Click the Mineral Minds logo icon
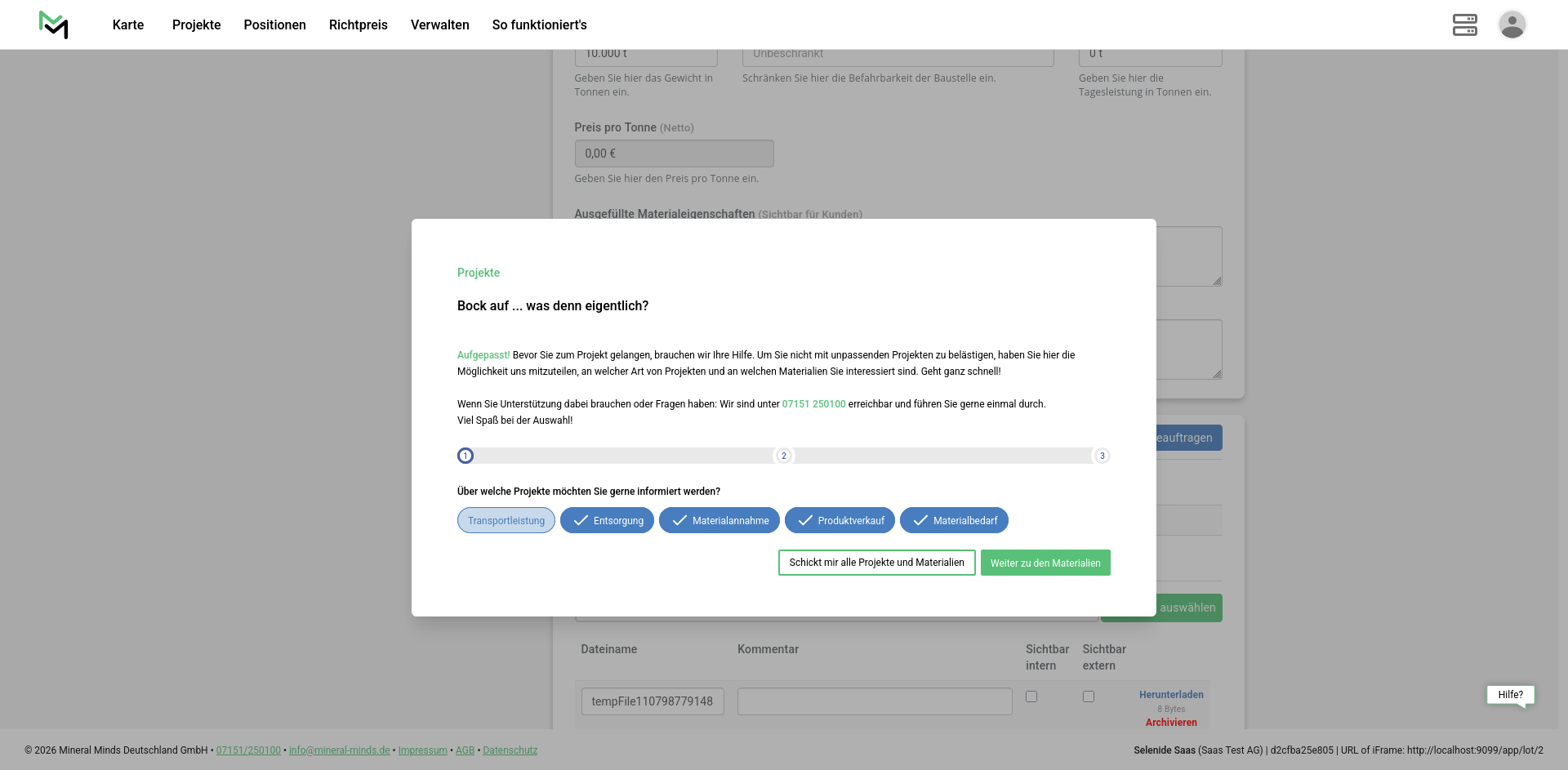1568x770 pixels. 54,24
